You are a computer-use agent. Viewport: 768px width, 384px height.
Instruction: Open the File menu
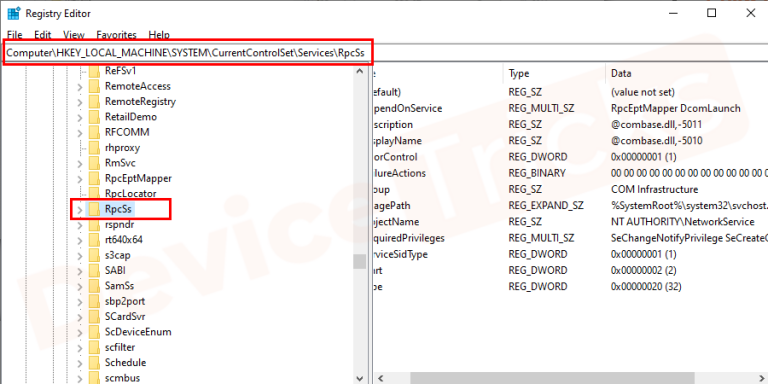pos(15,35)
